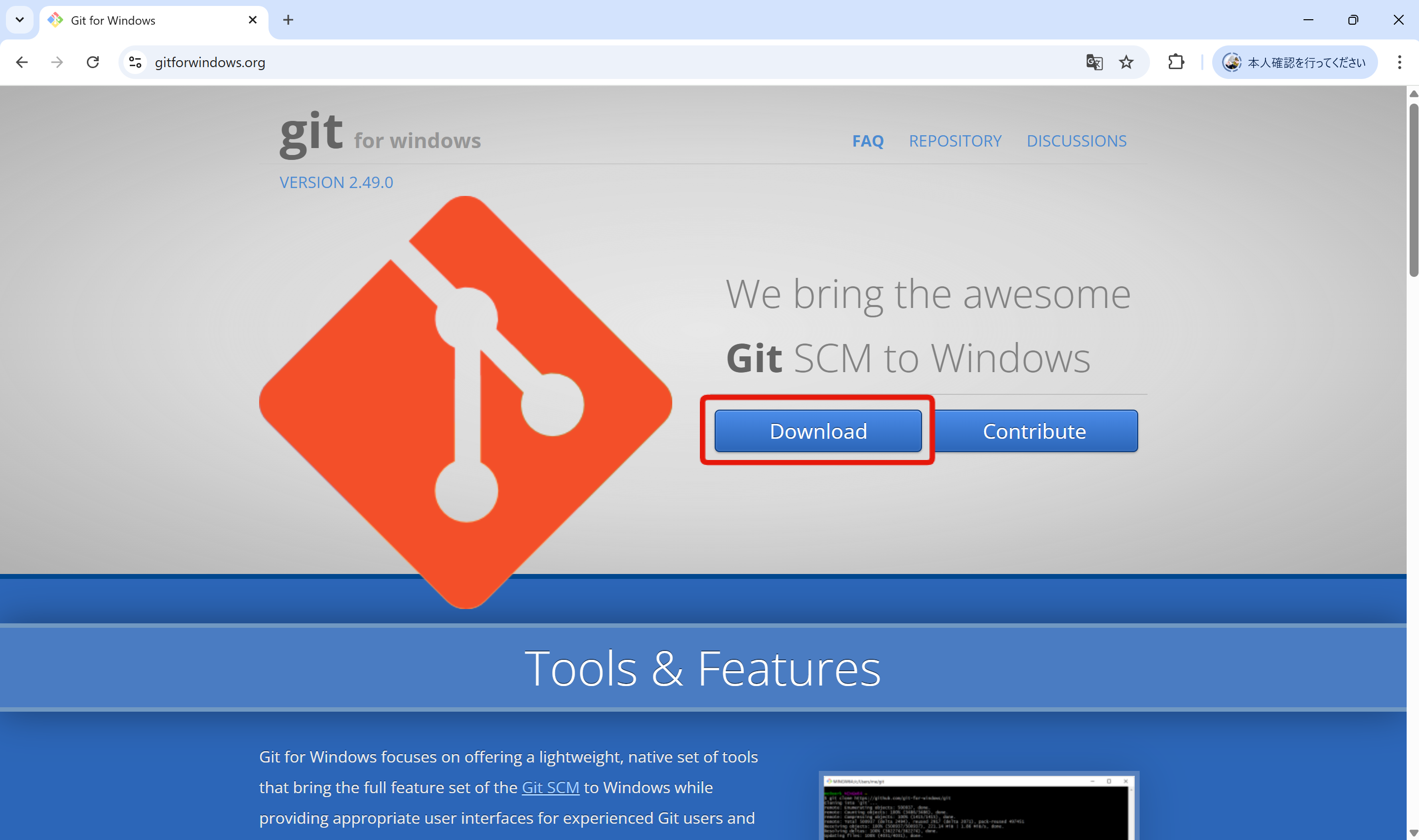Open the Contribute page
This screenshot has height=840, width=1419.
[1035, 431]
